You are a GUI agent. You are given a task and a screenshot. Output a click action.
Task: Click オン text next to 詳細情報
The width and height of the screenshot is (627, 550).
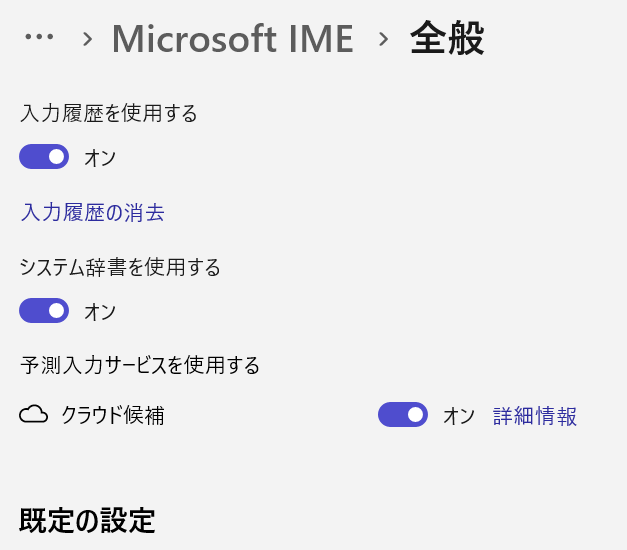pos(459,416)
